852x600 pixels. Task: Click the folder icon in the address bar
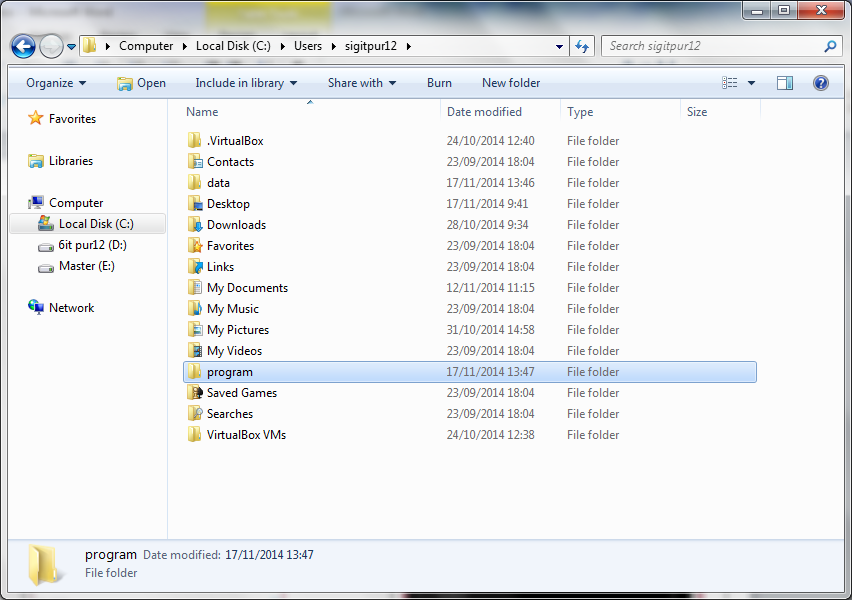point(90,46)
